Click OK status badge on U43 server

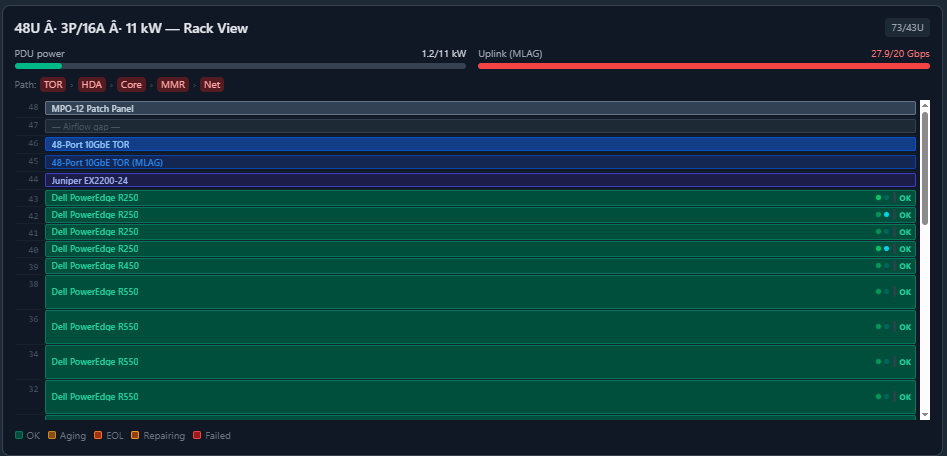click(x=905, y=198)
